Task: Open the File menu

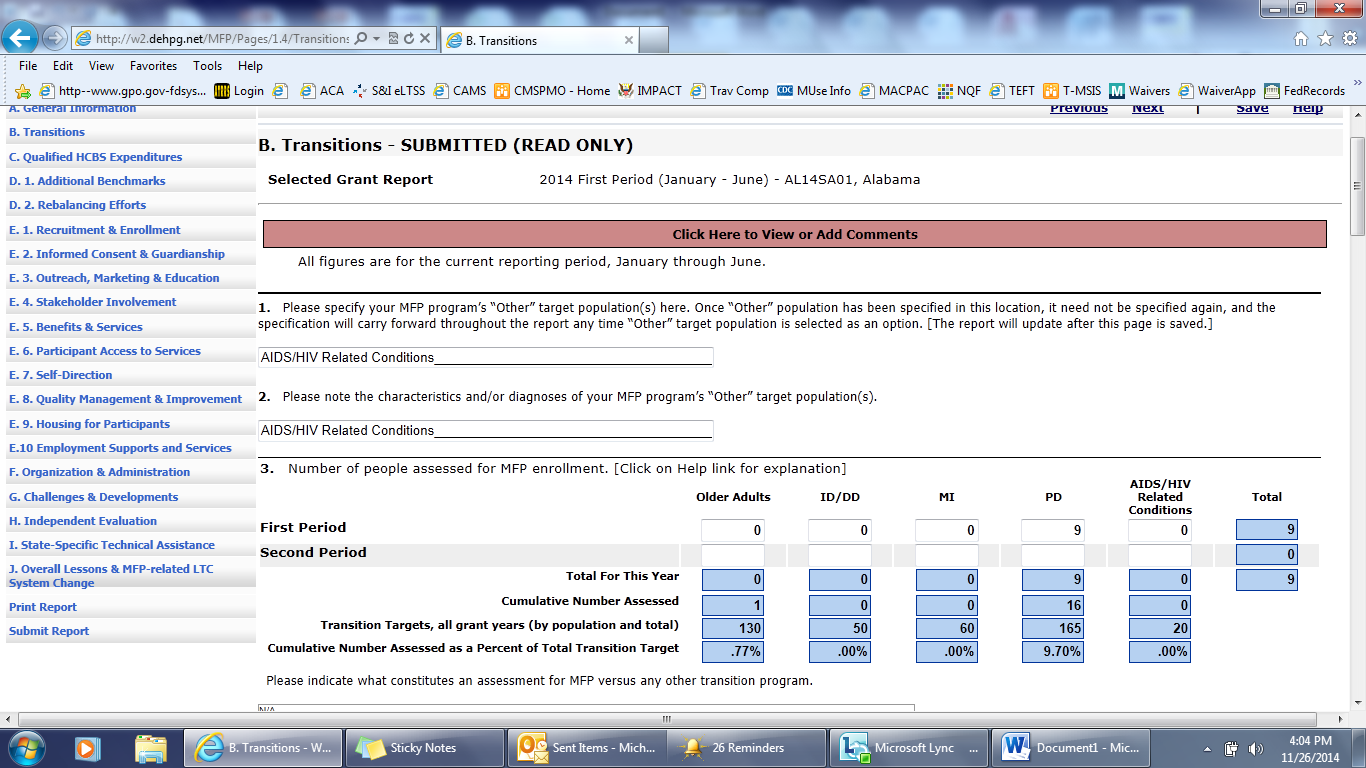Action: pyautogui.click(x=28, y=66)
